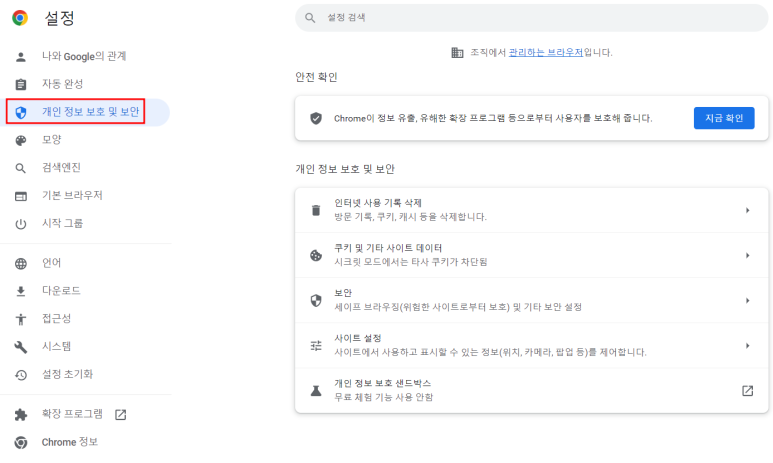This screenshot has width=773, height=463.
Task: Click the 지금 확인 button
Action: click(724, 118)
